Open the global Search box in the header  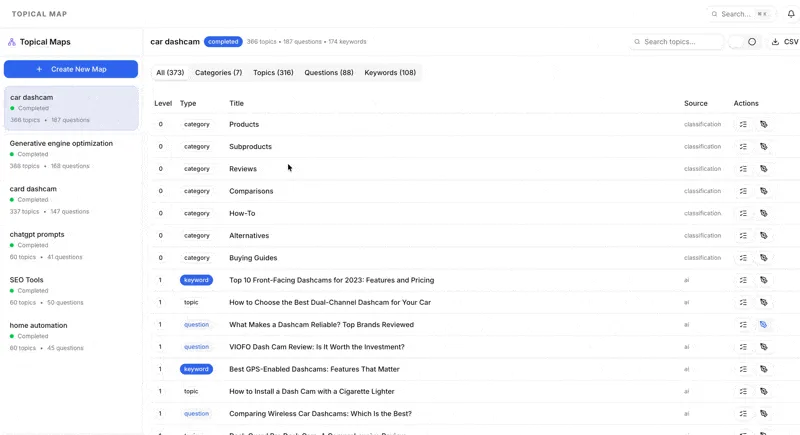pos(741,14)
